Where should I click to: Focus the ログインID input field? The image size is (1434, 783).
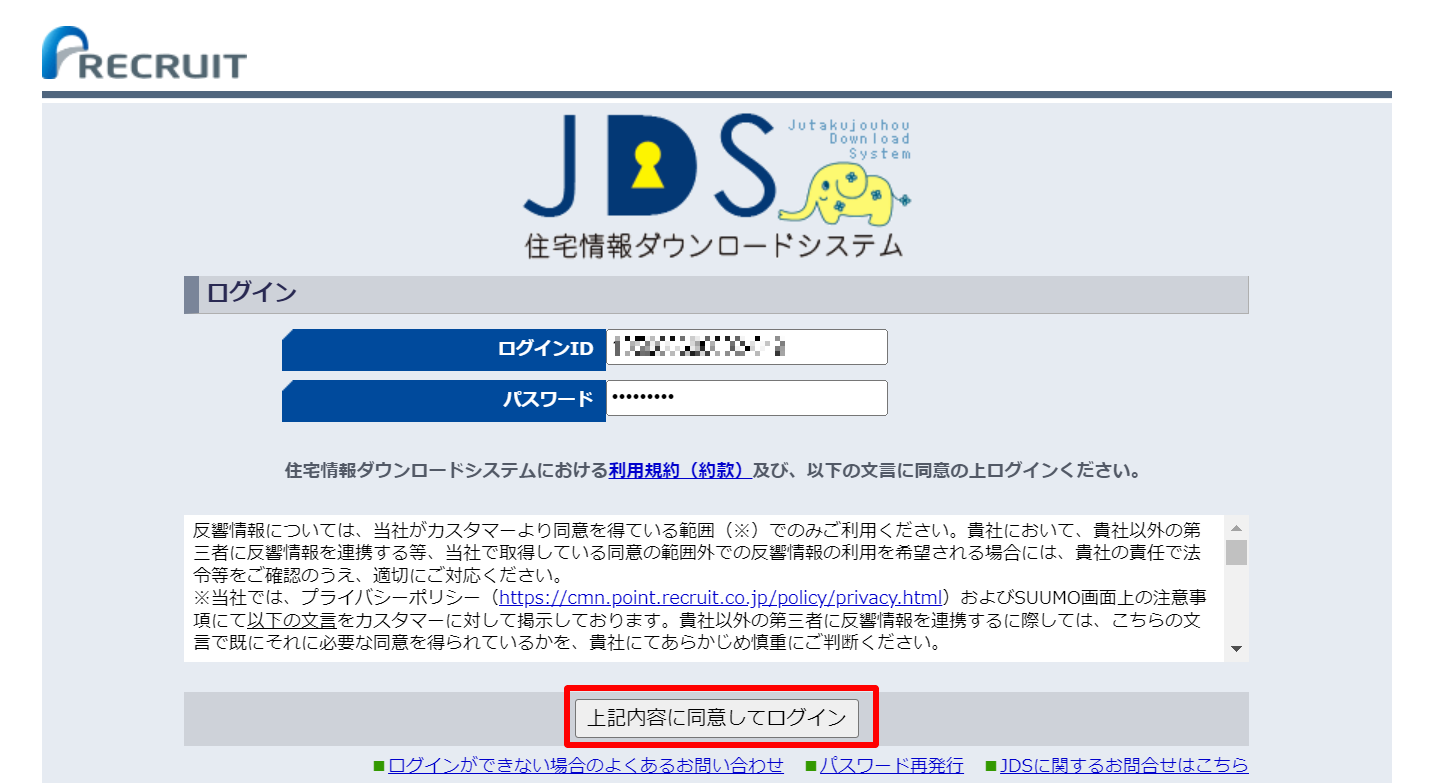point(746,348)
